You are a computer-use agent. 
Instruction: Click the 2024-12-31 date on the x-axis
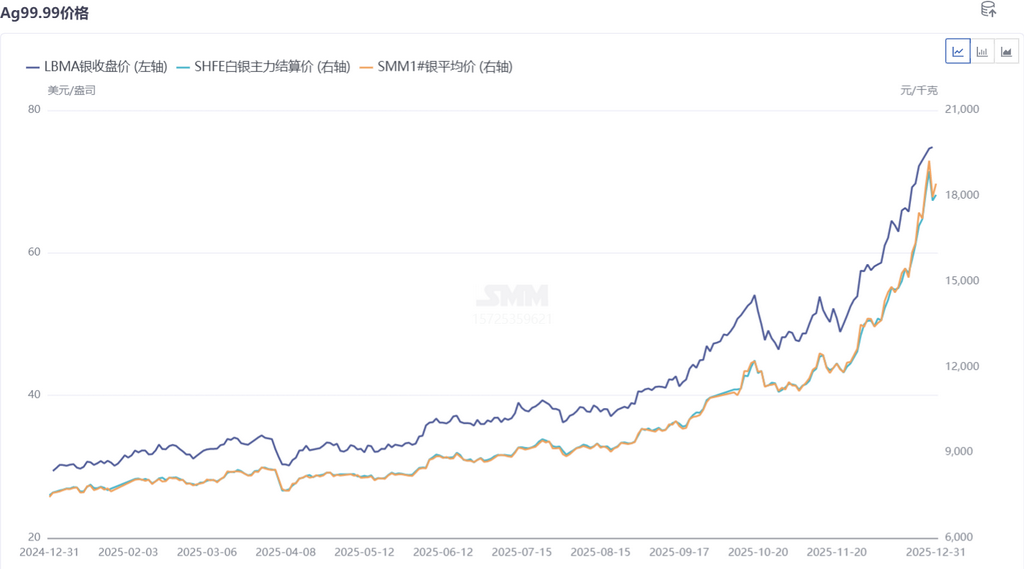coord(49,551)
